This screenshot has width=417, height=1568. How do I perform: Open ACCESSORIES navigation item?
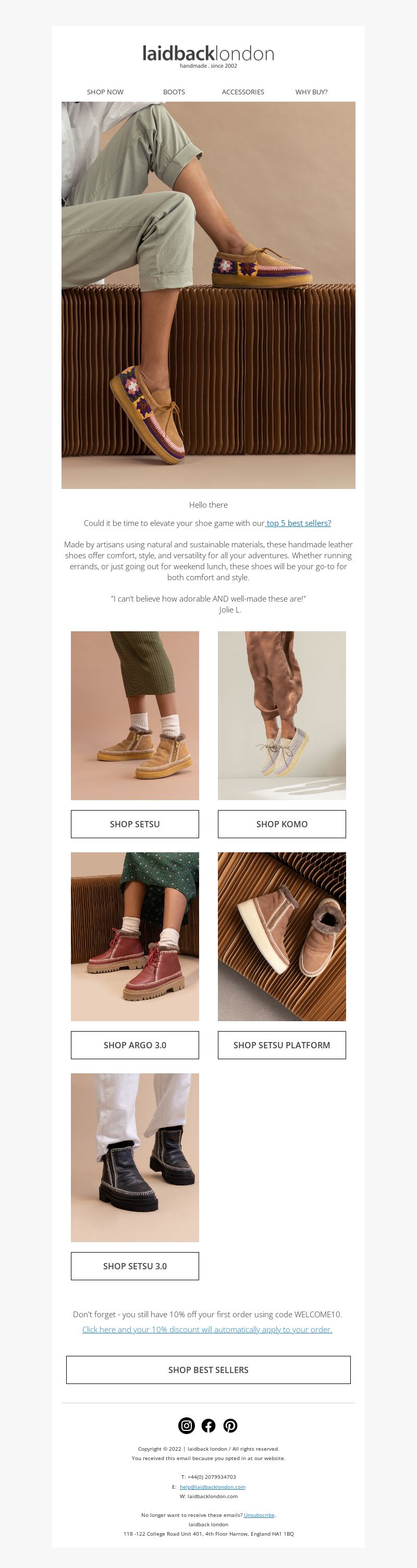pos(243,92)
